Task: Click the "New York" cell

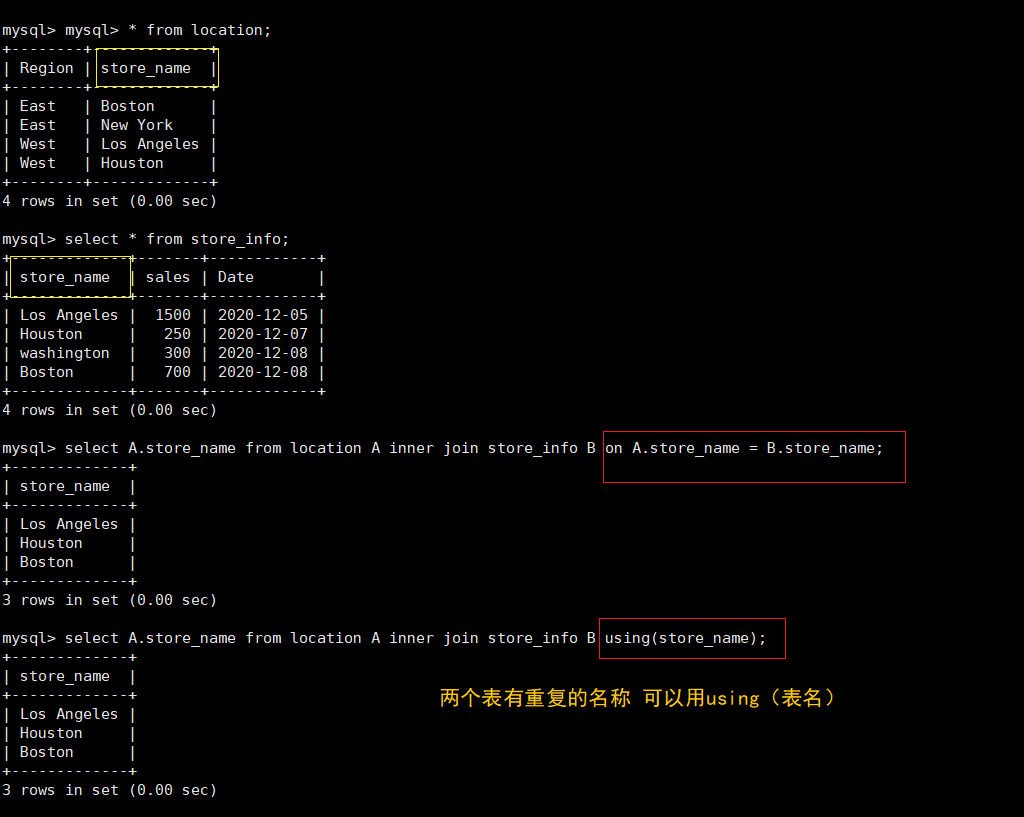Action: pyautogui.click(x=136, y=125)
